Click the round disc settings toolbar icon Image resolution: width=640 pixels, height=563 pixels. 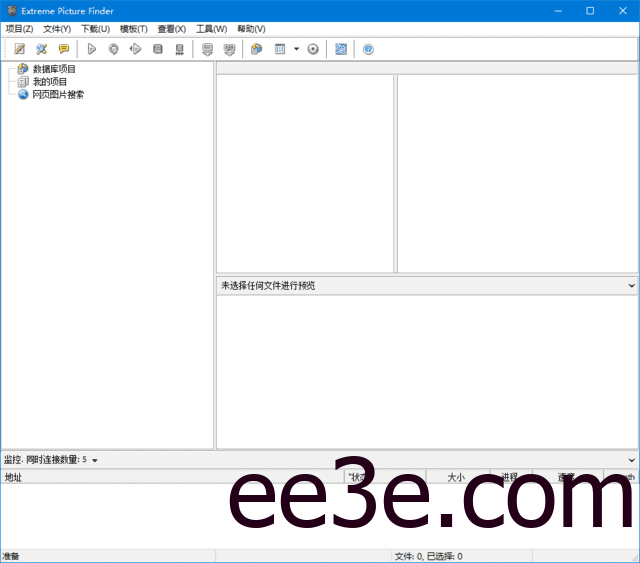pos(313,49)
